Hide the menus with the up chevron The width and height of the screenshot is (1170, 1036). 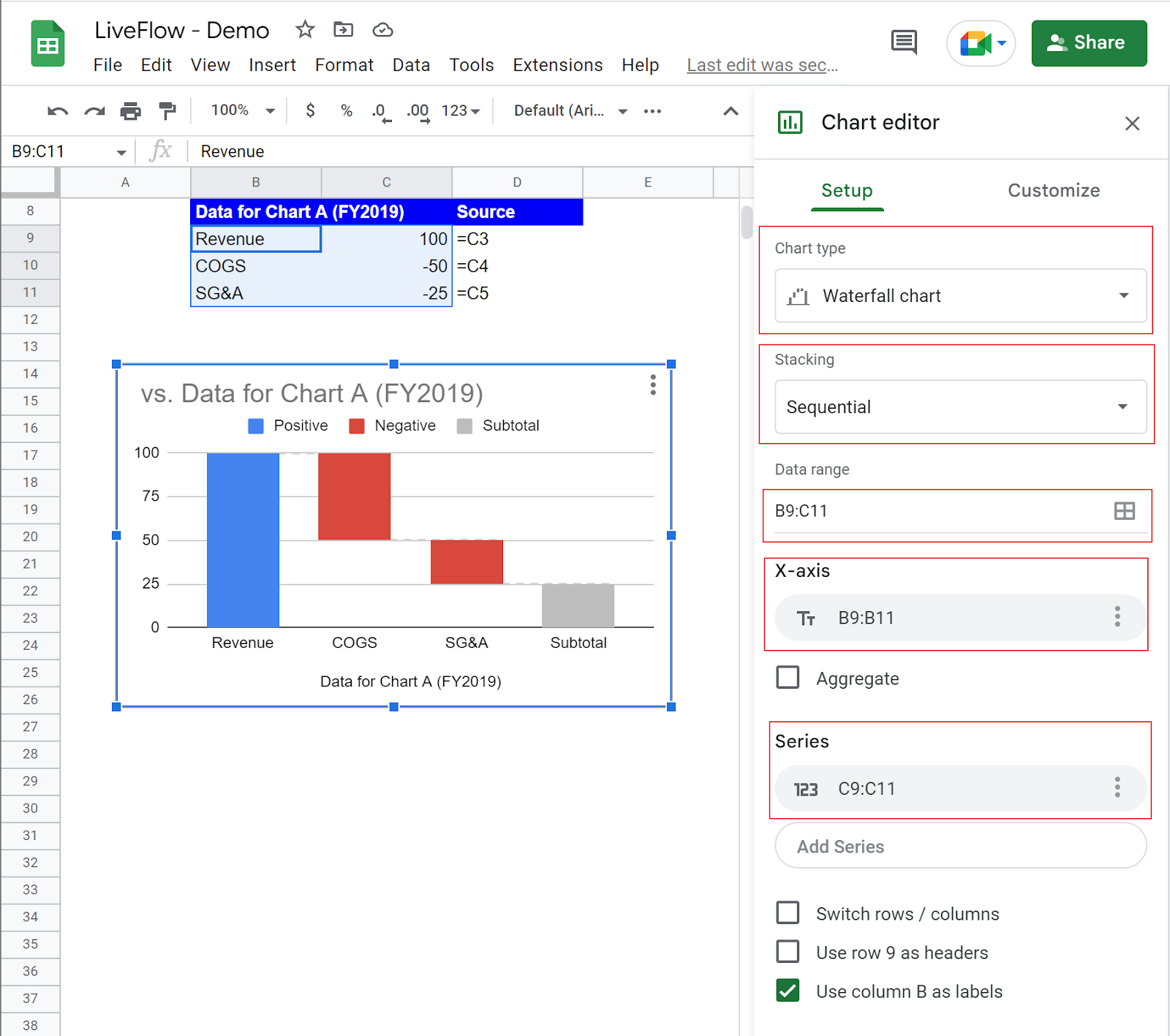coord(731,111)
